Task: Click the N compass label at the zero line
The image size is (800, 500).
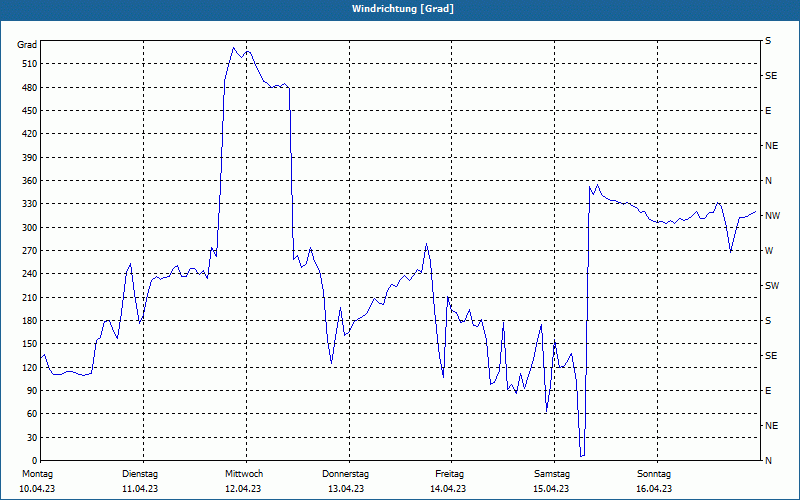Action: point(768,461)
